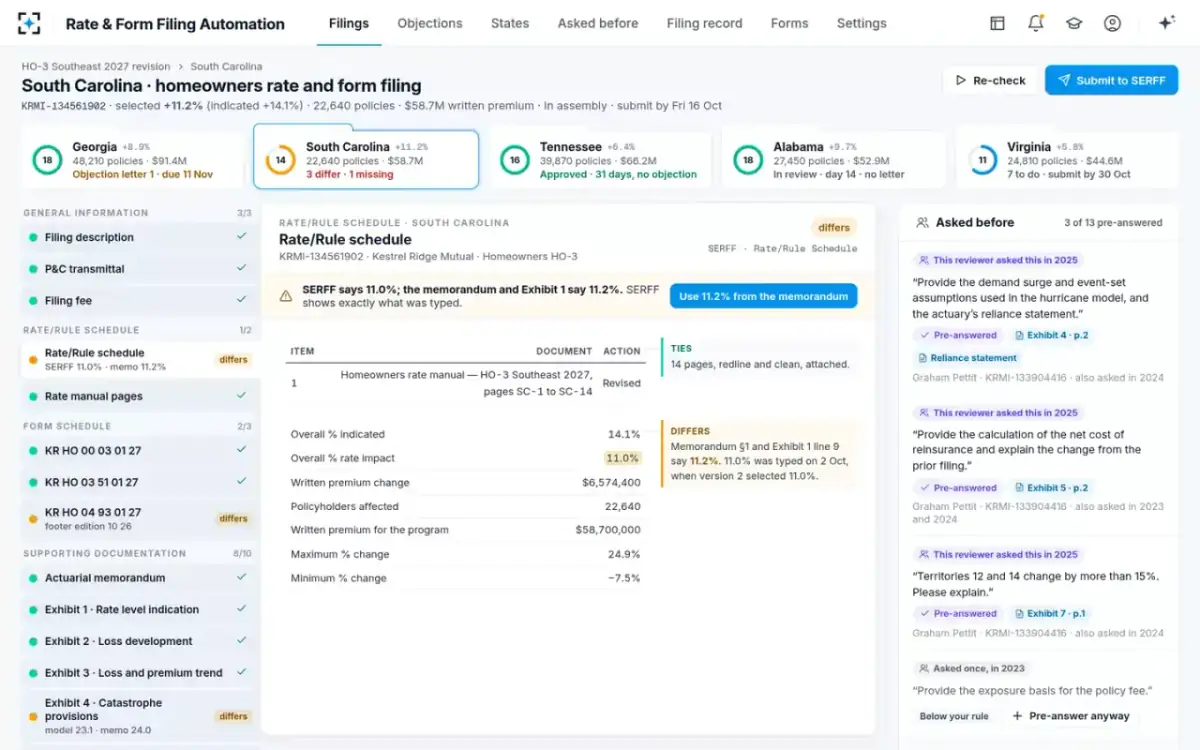
Task: Click checkmark on P&C transmittal row
Action: (x=241, y=268)
